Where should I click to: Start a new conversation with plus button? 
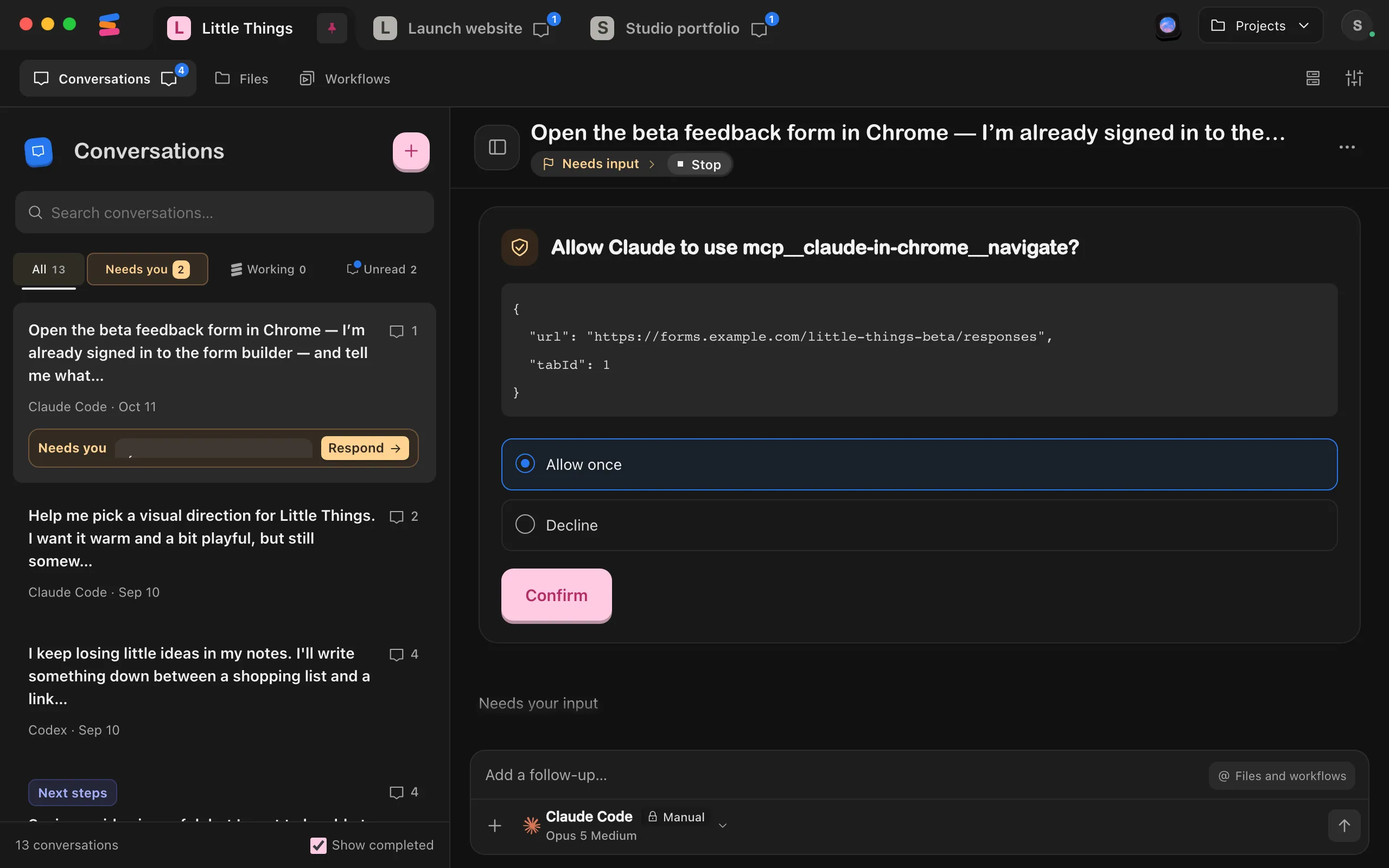(411, 151)
